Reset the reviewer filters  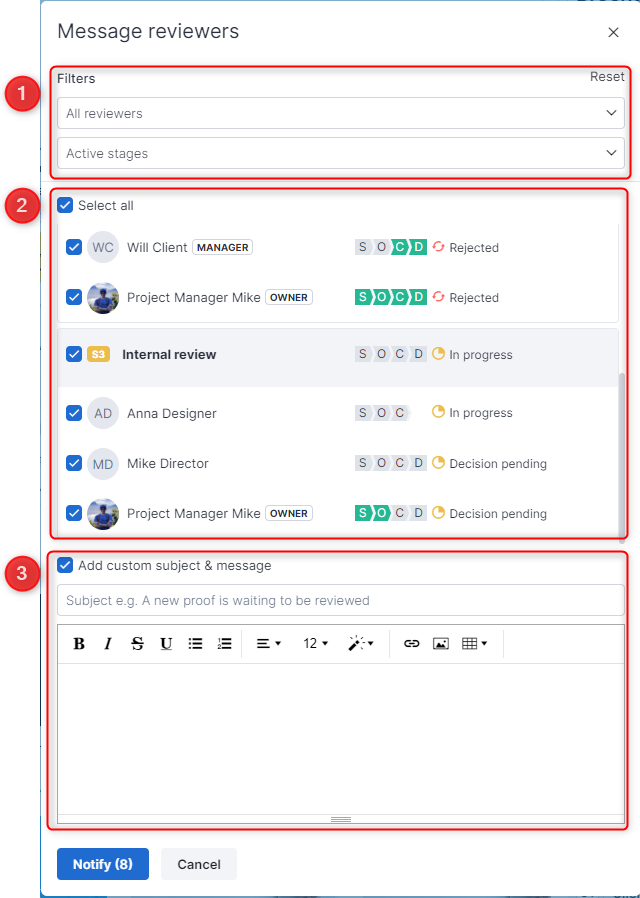[607, 77]
